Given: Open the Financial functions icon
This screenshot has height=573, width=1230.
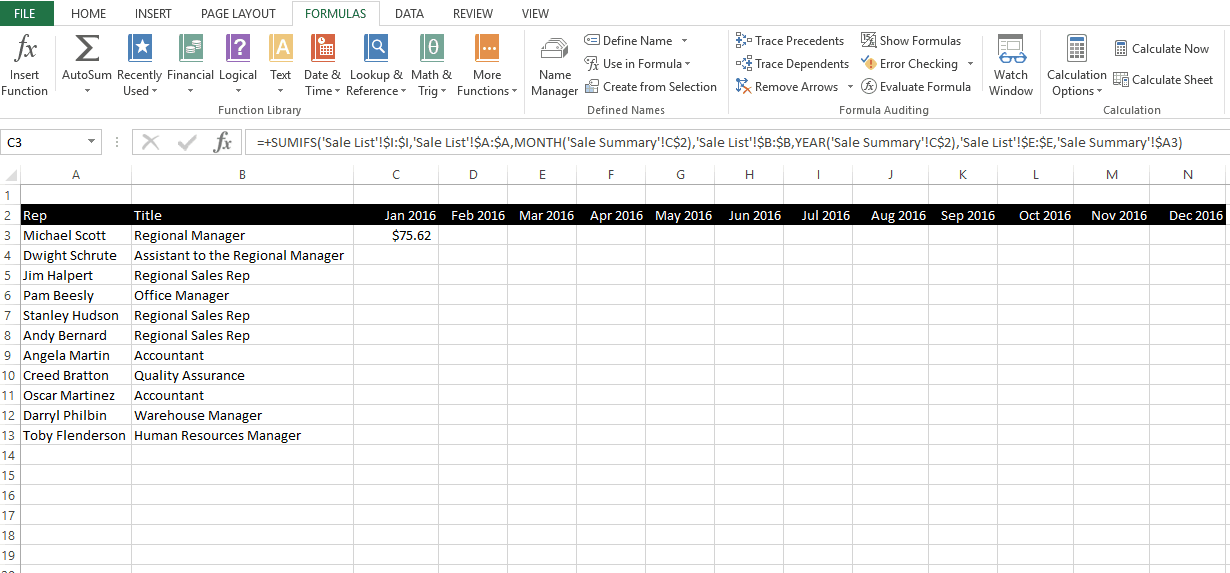Looking at the screenshot, I should pyautogui.click(x=190, y=48).
